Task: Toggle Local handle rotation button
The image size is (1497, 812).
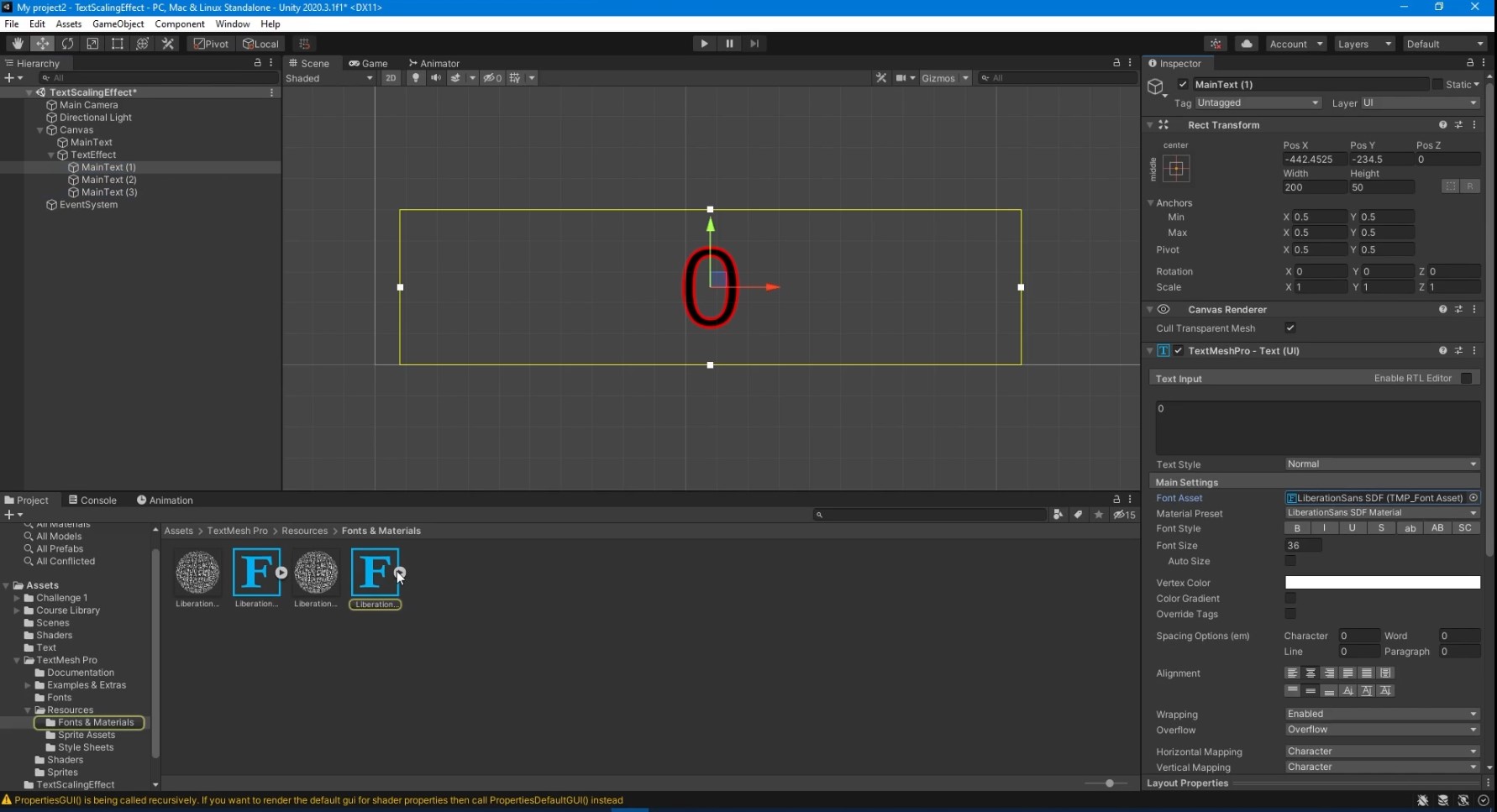Action: click(260, 44)
